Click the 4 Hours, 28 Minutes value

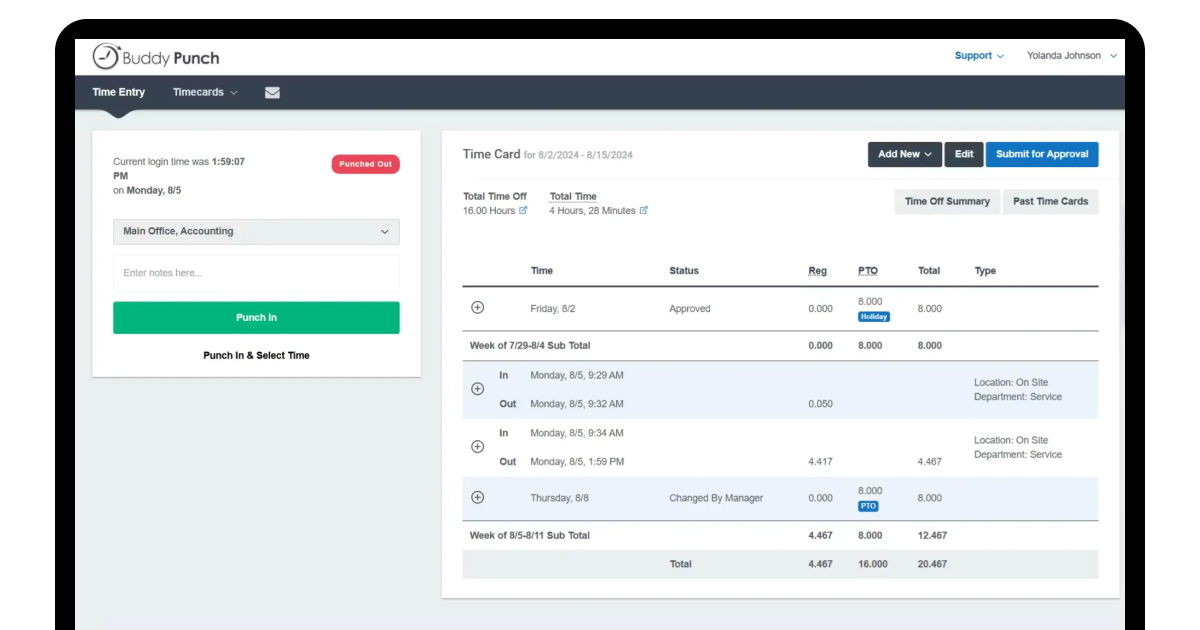coord(592,211)
